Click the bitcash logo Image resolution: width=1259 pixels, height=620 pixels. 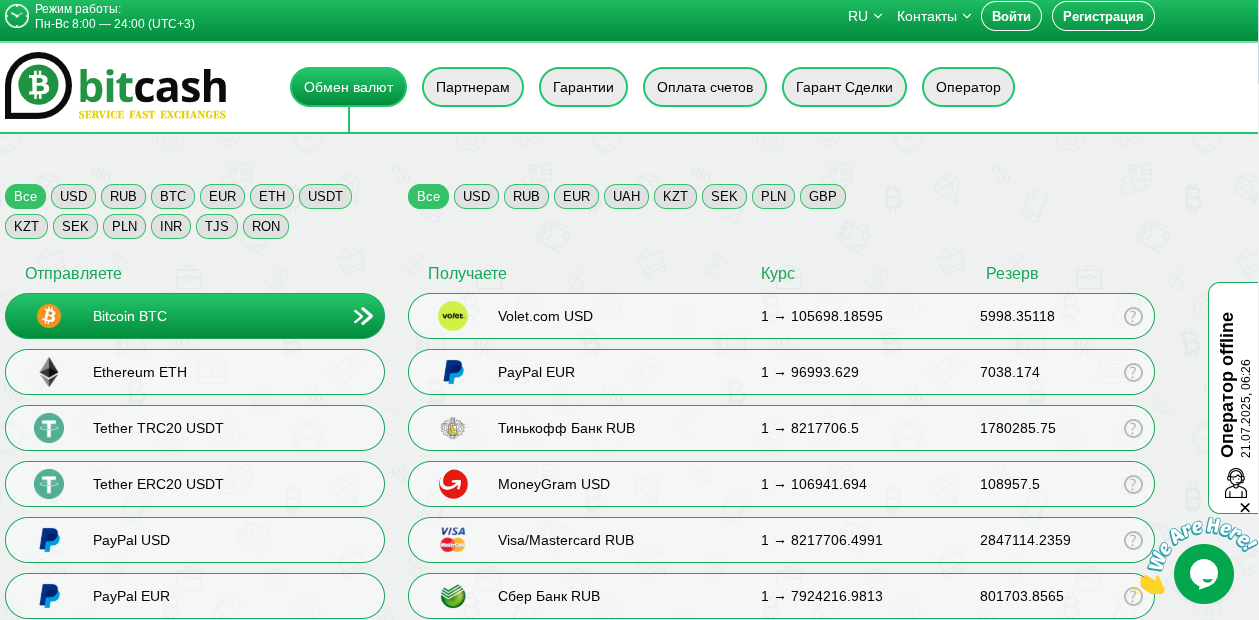tap(116, 86)
